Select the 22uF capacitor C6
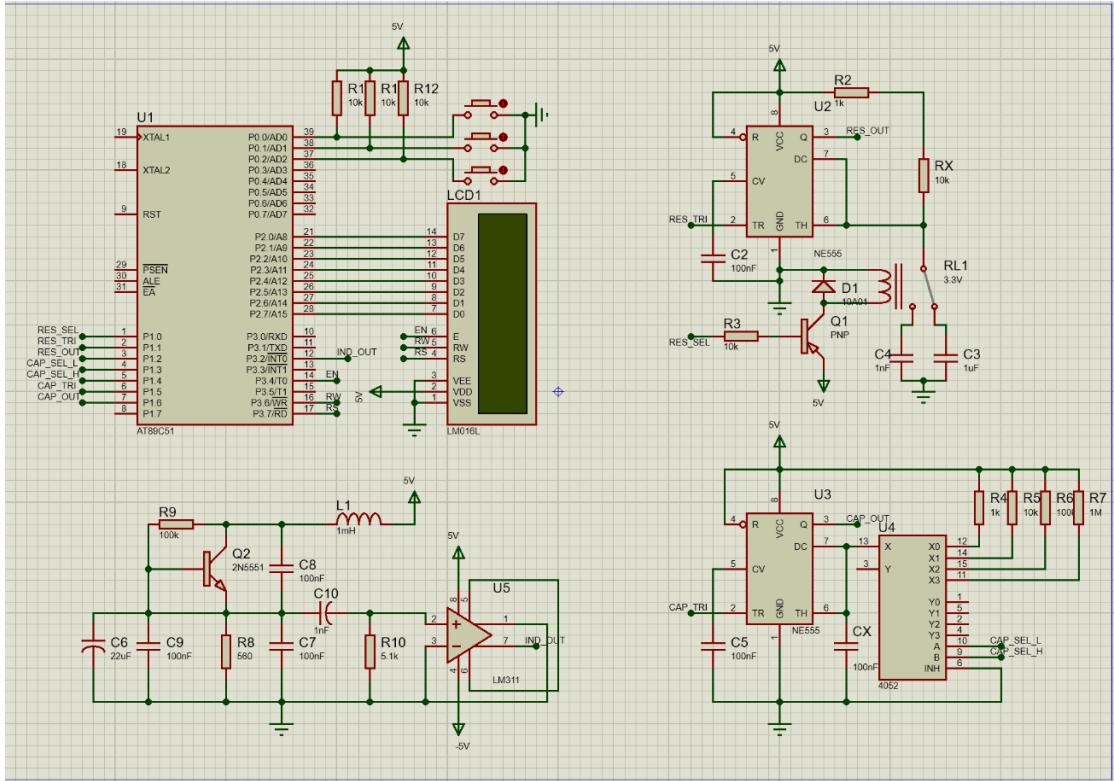This screenshot has height=781, width=1114. pos(94,649)
